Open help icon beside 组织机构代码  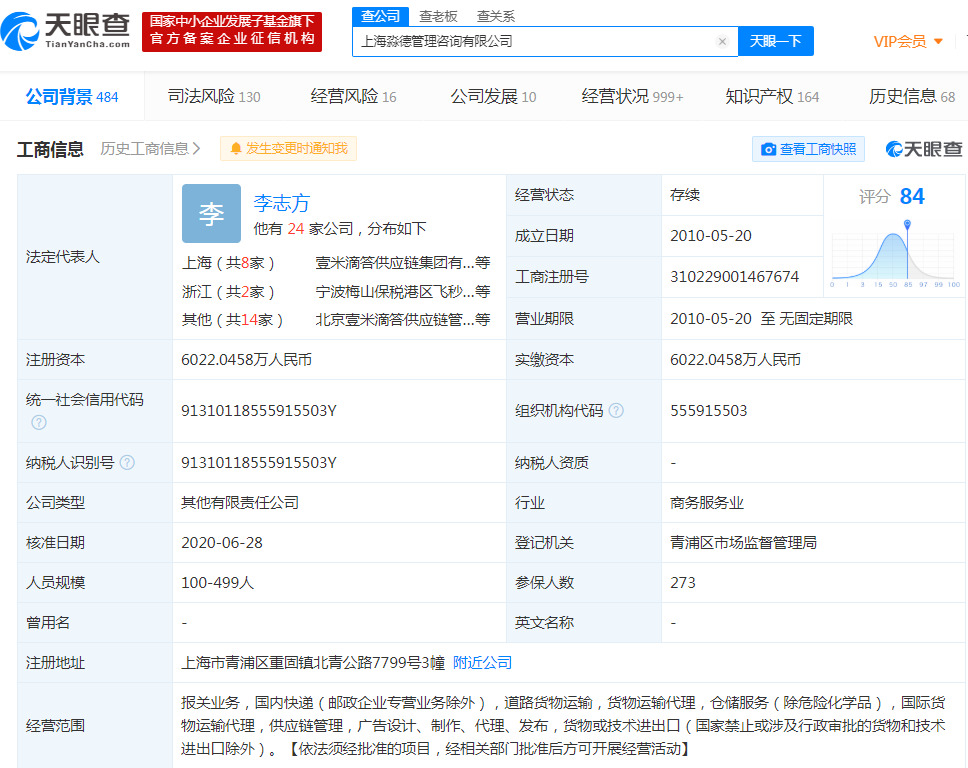tap(616, 411)
